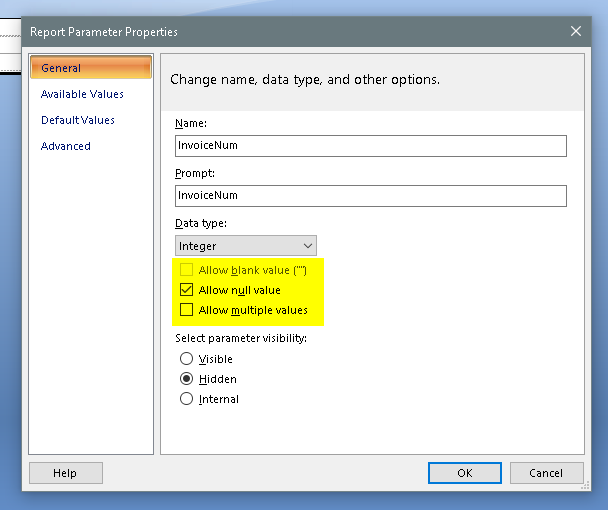Switch to the Default Values page
Image resolution: width=608 pixels, height=510 pixels.
[x=78, y=120]
